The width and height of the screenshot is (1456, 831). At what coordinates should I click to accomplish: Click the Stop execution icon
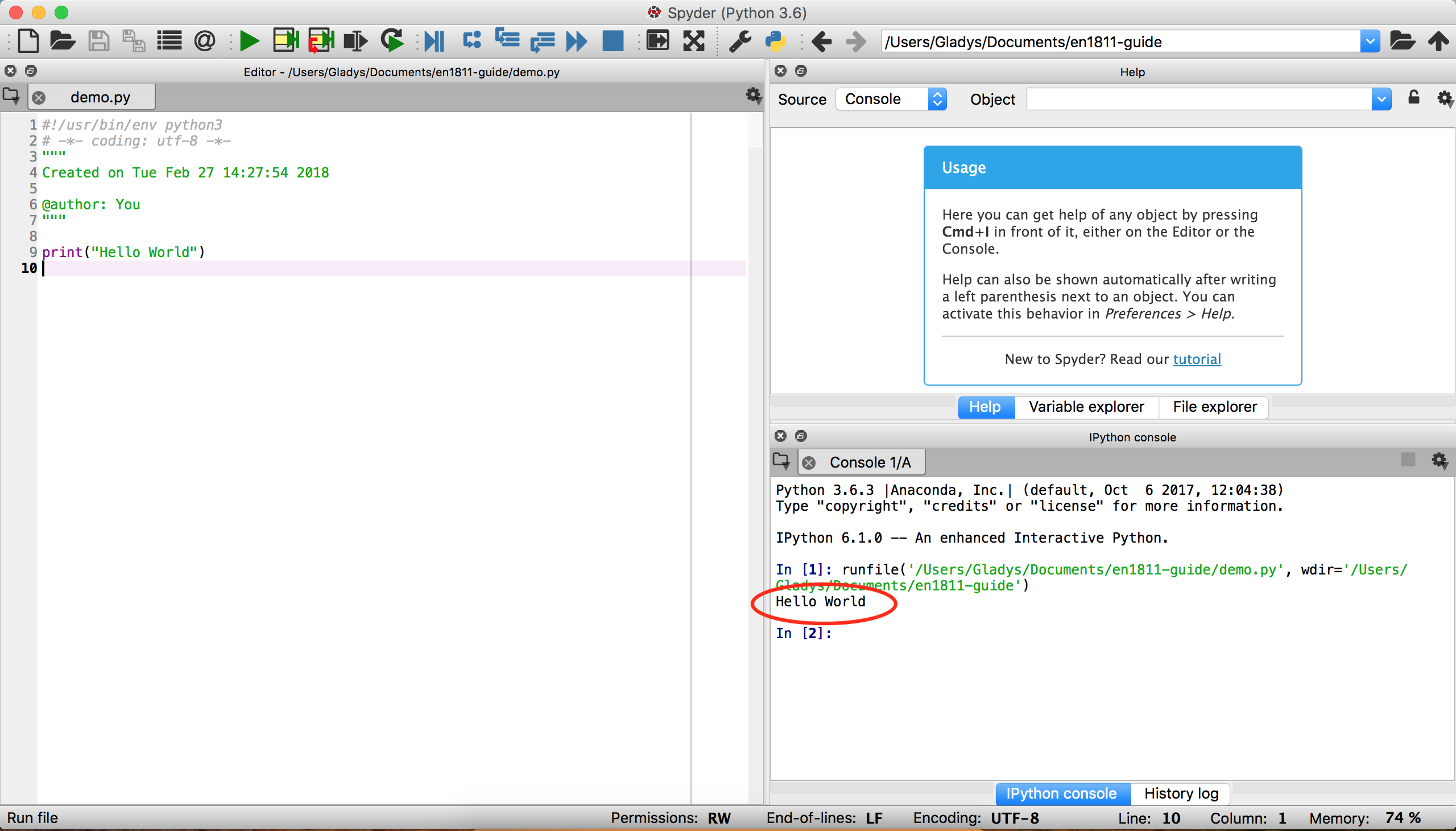click(614, 41)
